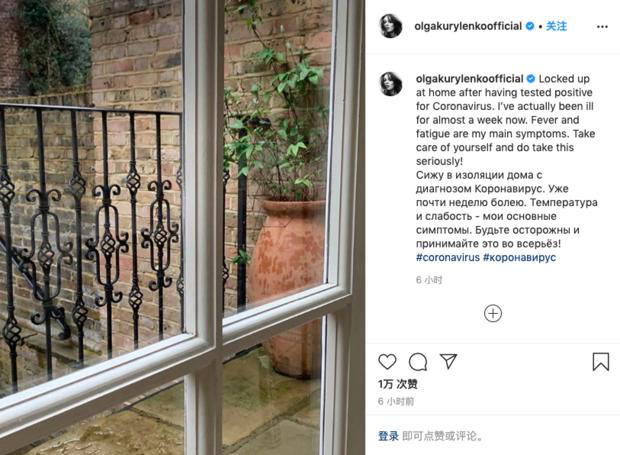Image resolution: width=620 pixels, height=455 pixels.
Task: Click the verified badge beside caption username
Action: click(x=531, y=79)
